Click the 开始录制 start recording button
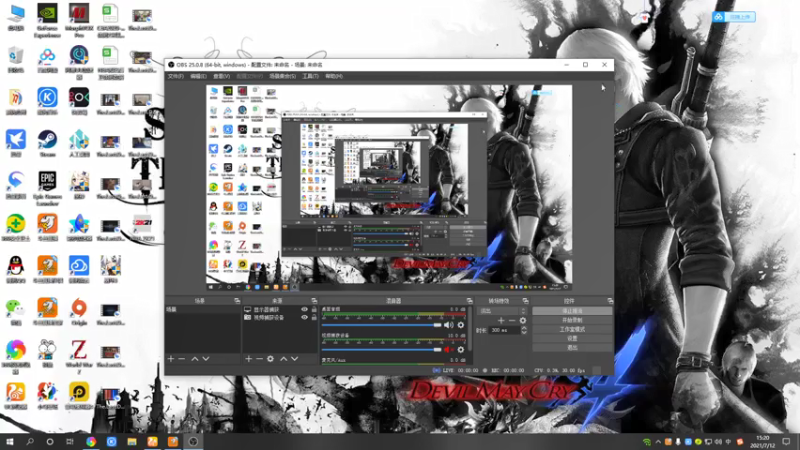 572,320
